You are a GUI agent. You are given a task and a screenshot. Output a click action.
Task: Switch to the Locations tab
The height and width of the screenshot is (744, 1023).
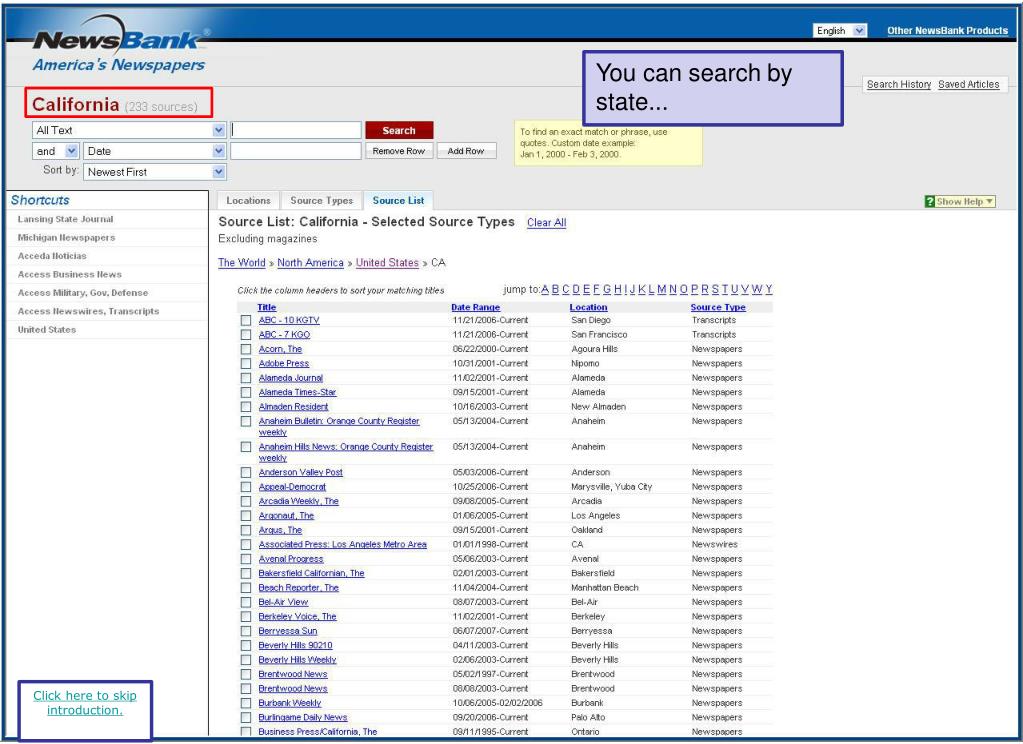pos(248,201)
